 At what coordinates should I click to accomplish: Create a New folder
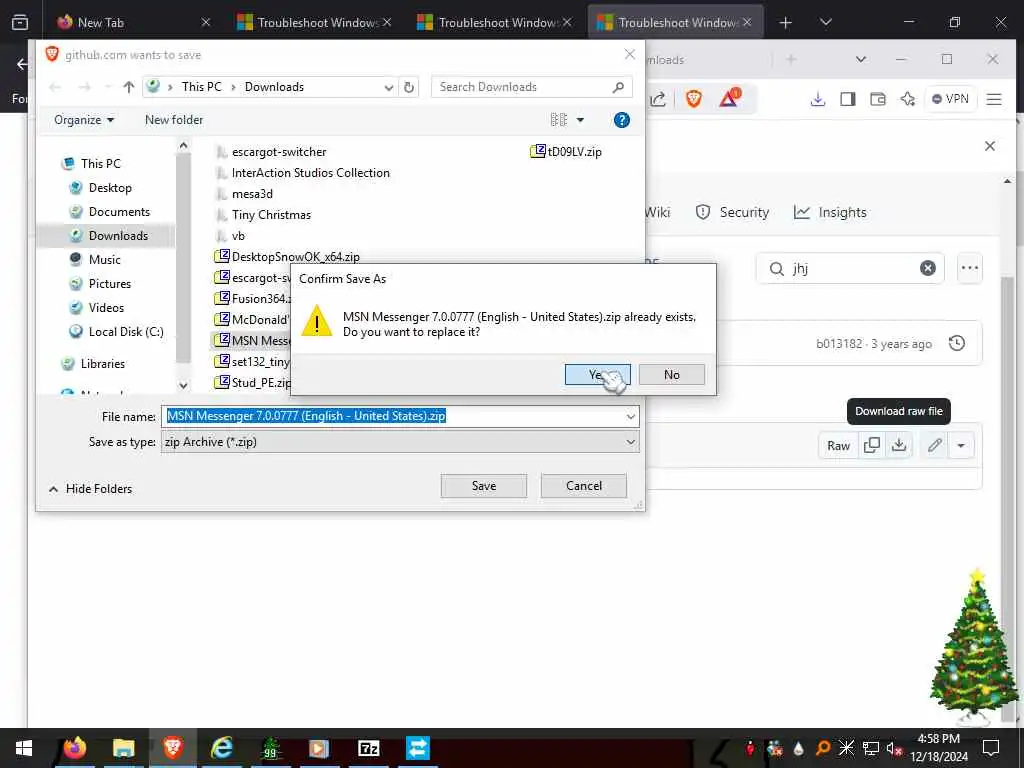click(174, 120)
